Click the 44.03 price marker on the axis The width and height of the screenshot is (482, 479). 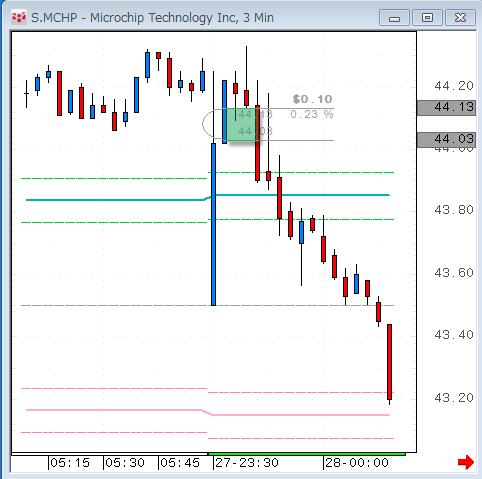coord(446,139)
